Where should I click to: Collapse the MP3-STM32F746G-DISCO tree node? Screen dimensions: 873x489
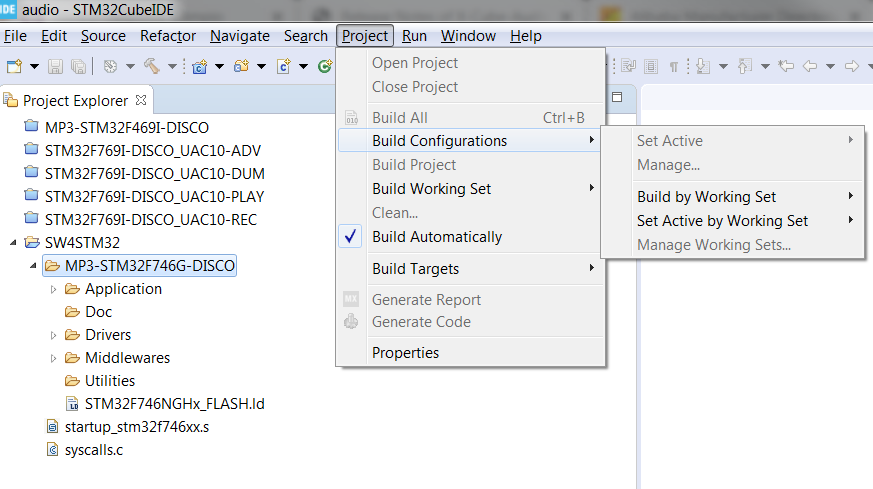point(33,266)
